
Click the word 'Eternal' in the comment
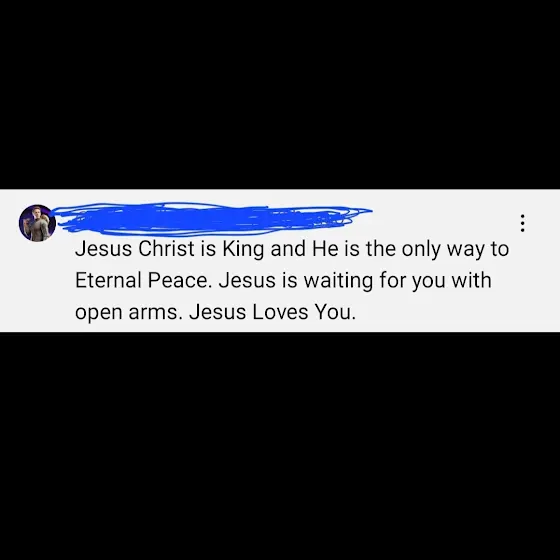pos(108,280)
